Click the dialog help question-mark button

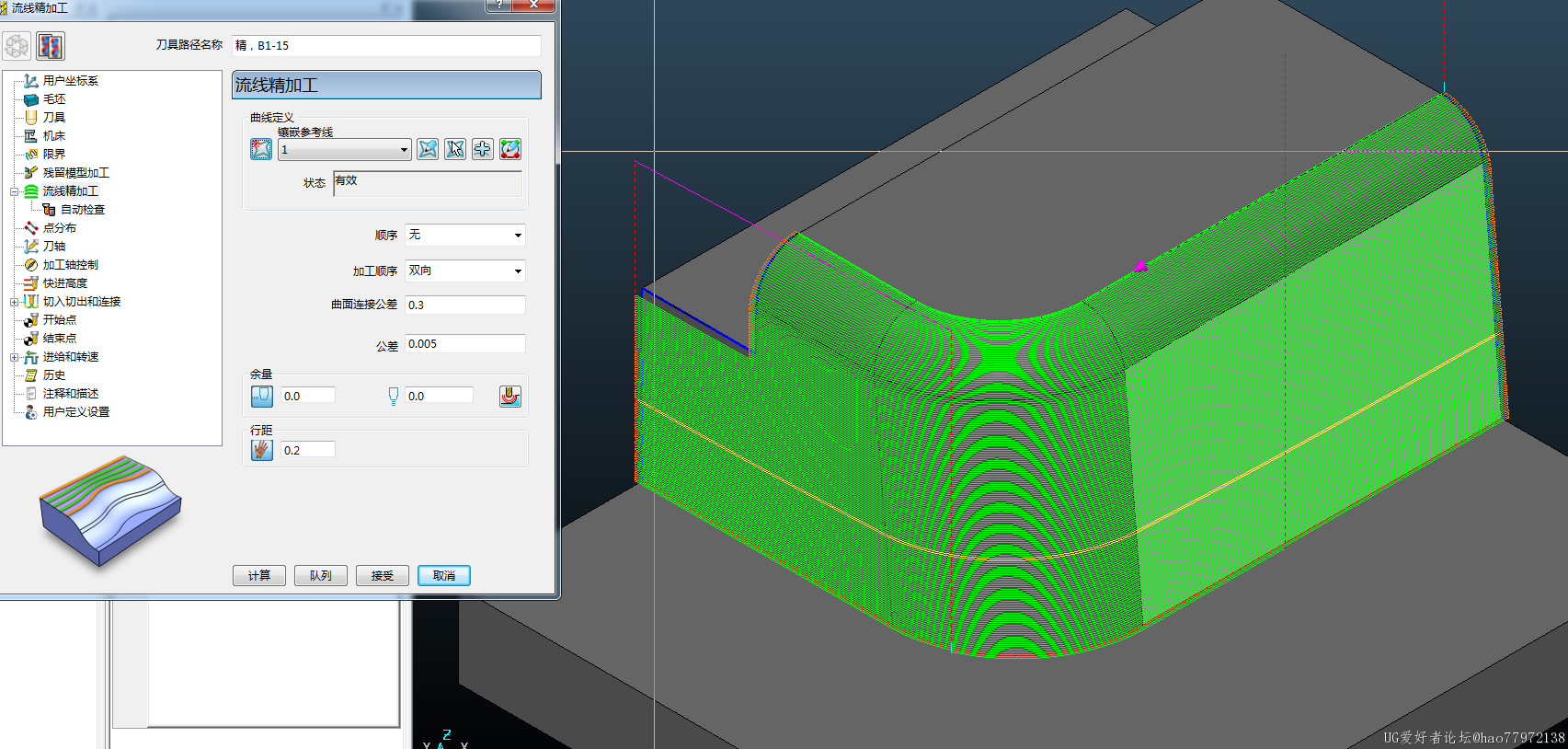coord(498,6)
